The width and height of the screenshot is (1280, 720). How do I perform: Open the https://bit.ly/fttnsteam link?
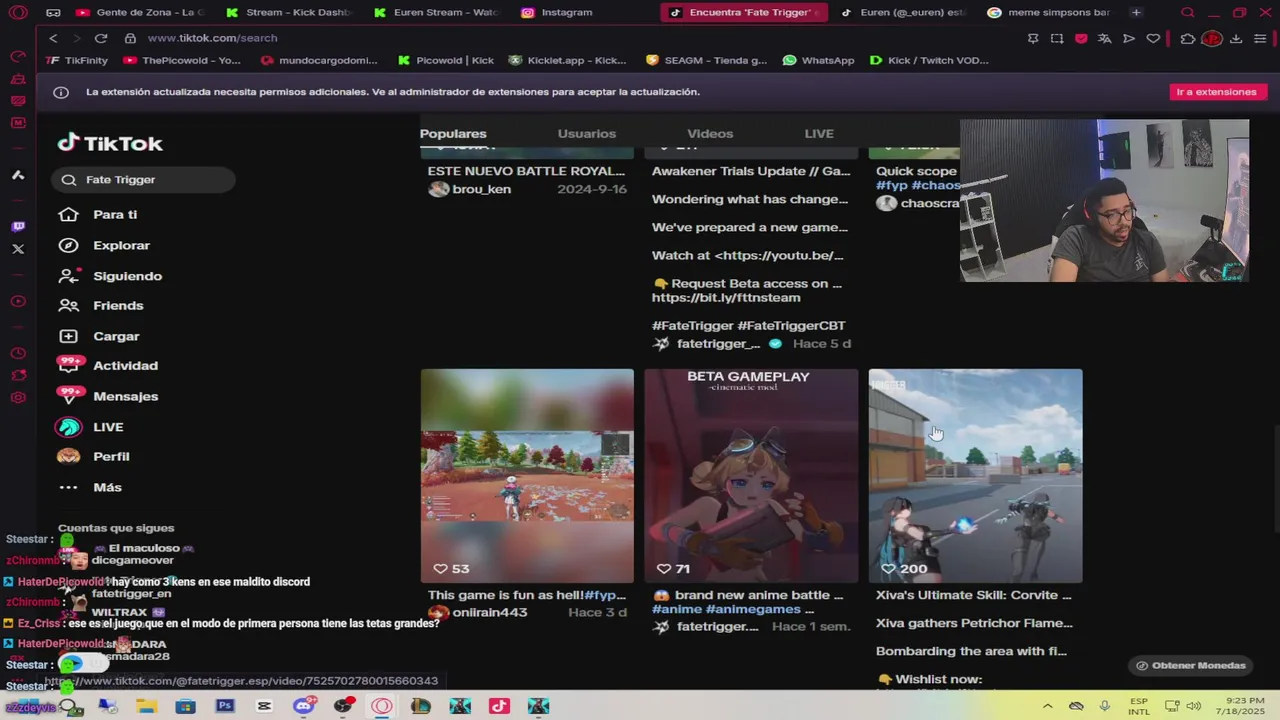[x=726, y=298]
